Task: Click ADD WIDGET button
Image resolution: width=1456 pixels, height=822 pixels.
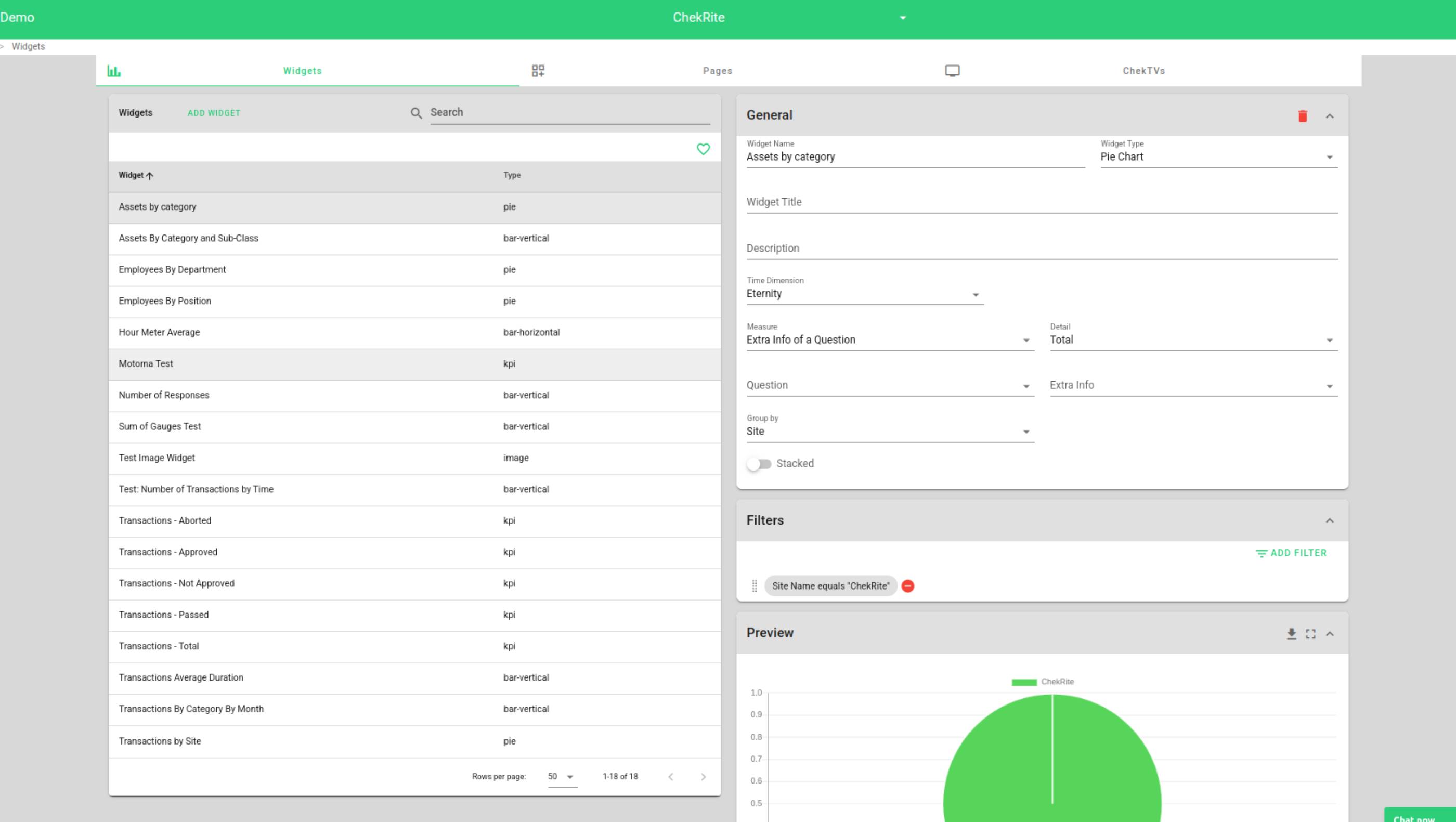Action: coord(214,113)
